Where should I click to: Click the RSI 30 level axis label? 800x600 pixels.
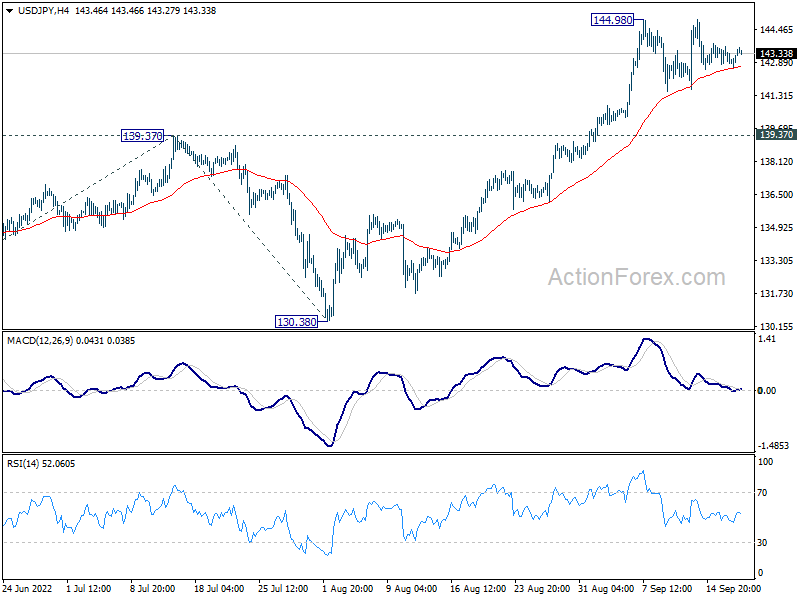(762, 543)
